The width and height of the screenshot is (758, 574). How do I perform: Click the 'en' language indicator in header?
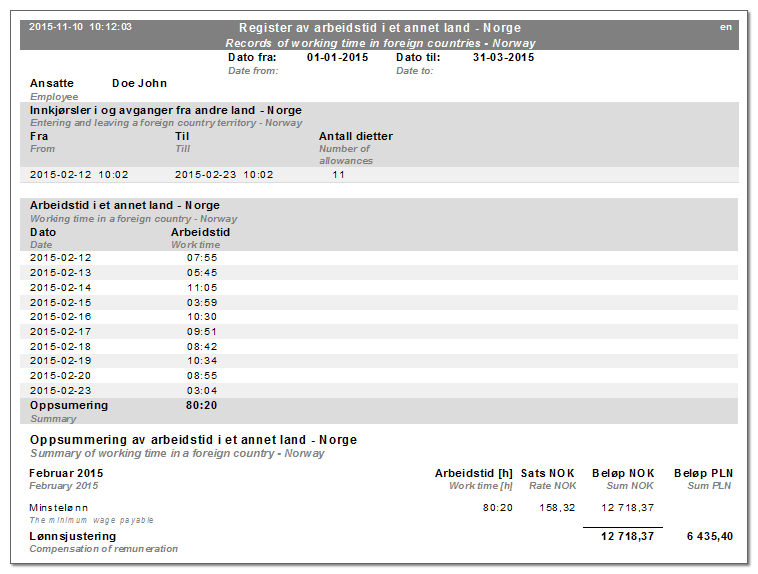coord(726,27)
